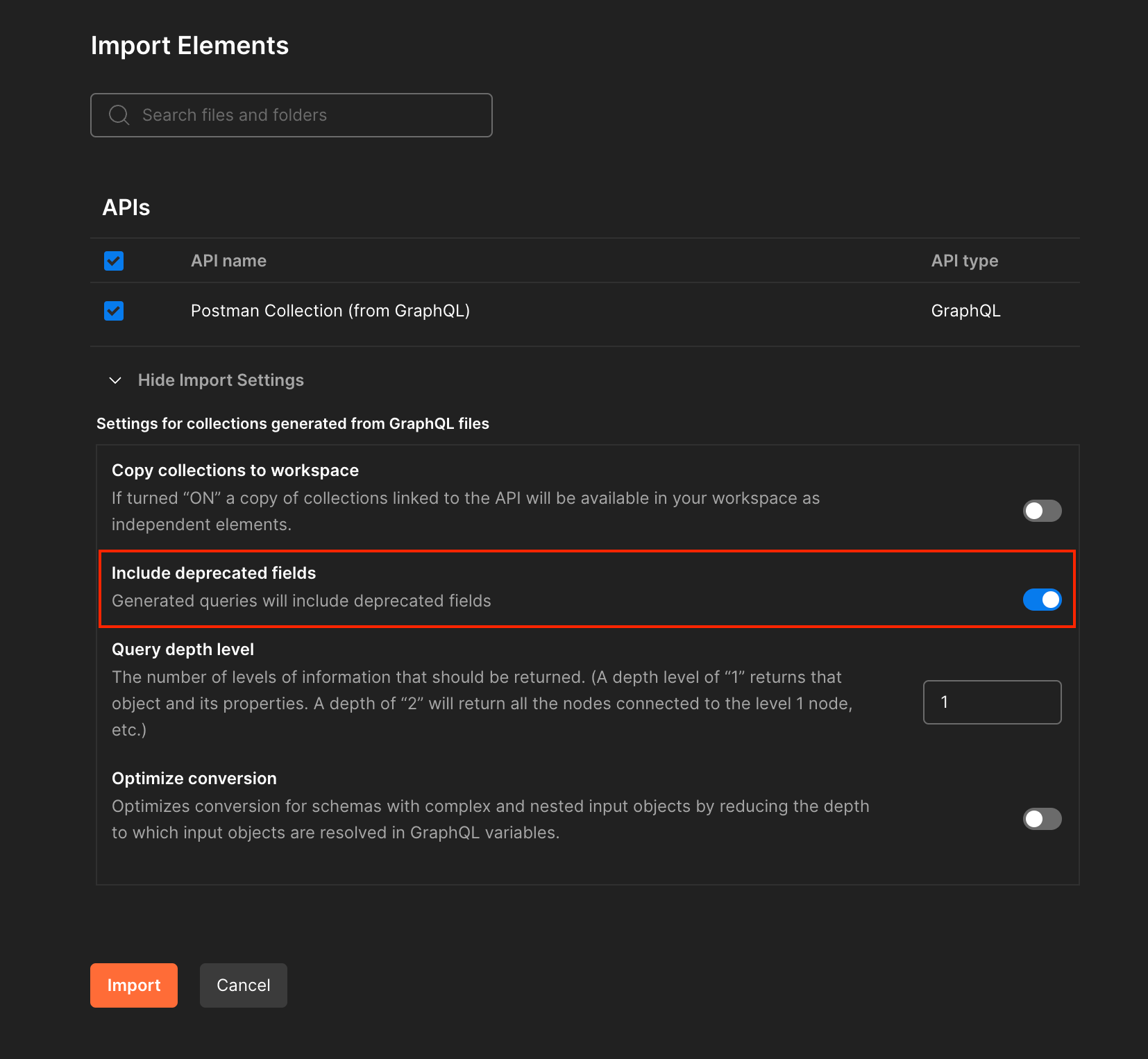Click the Search files and folders field
The image size is (1148, 1059).
click(x=305, y=115)
